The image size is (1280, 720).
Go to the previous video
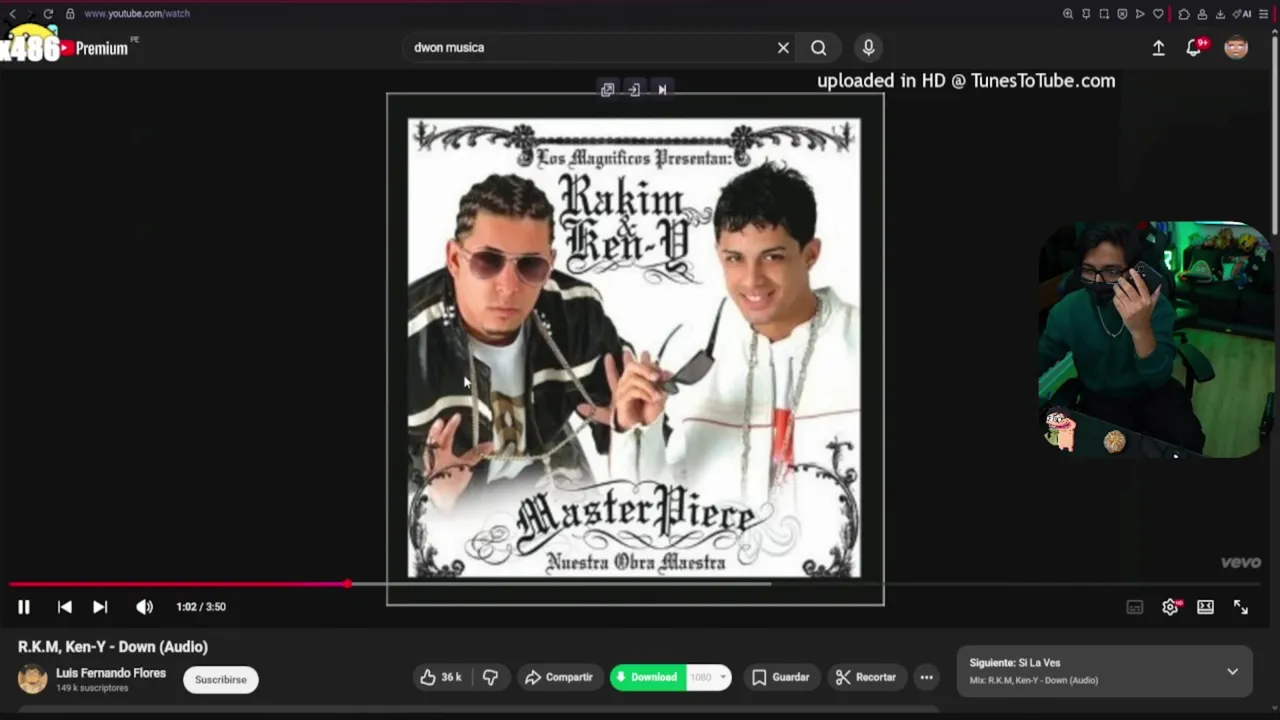pos(64,607)
